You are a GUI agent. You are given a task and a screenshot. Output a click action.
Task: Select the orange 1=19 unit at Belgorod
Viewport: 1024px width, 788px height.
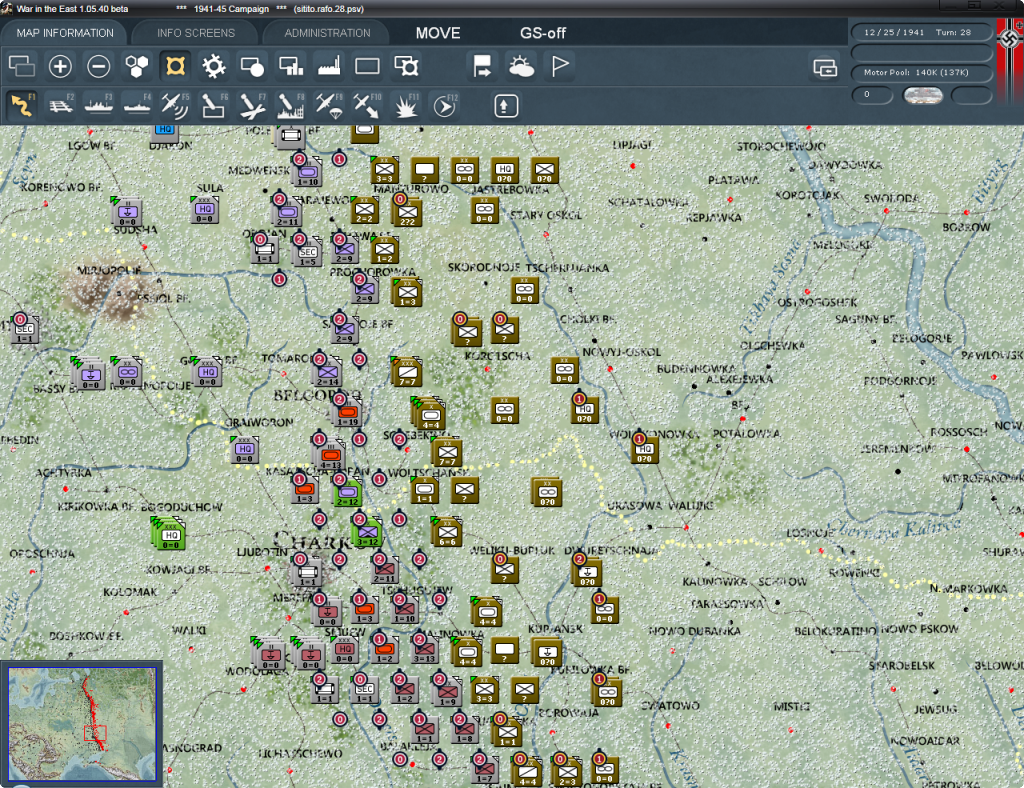(x=348, y=413)
